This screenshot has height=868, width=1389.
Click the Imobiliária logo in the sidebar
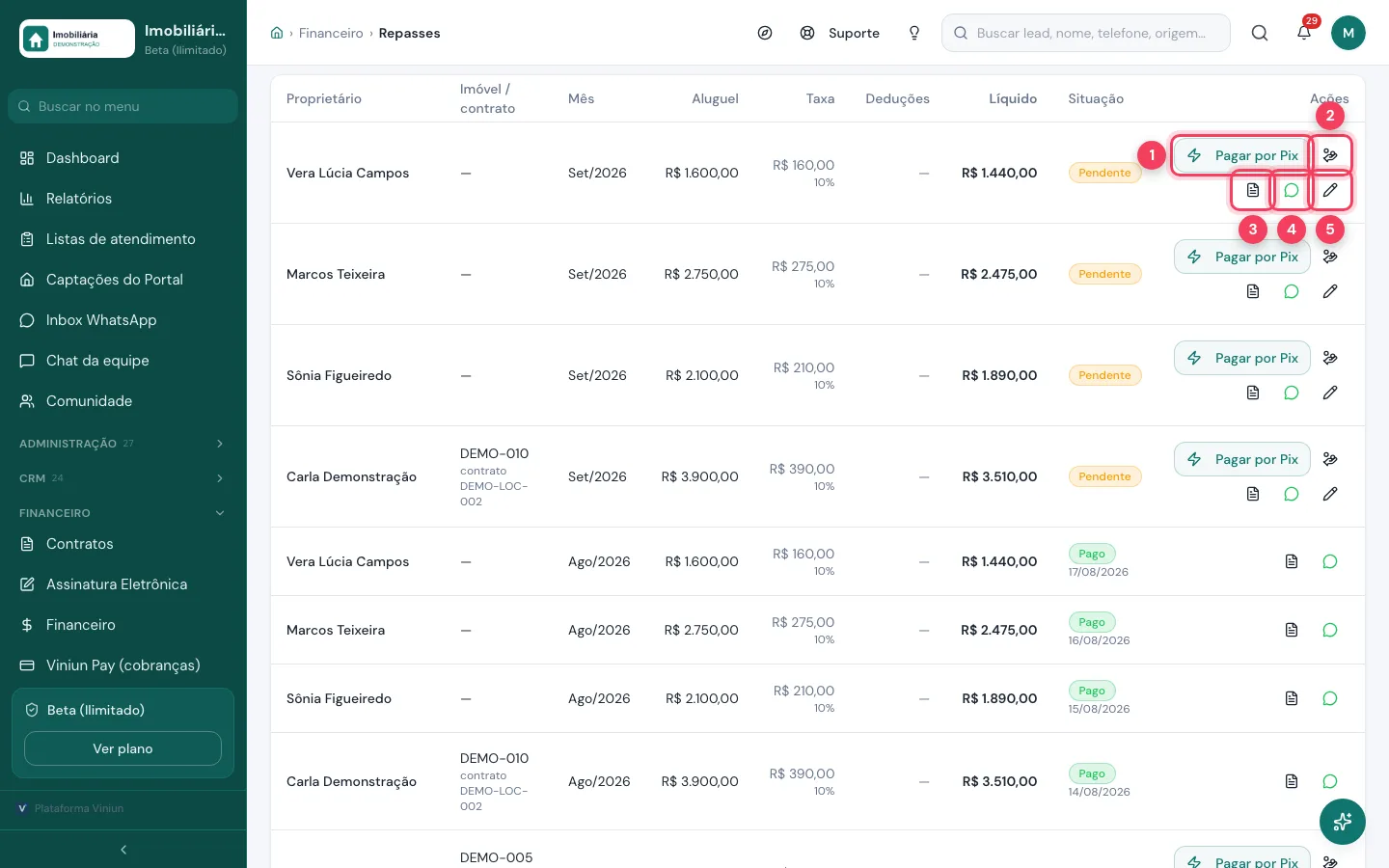pos(77,39)
